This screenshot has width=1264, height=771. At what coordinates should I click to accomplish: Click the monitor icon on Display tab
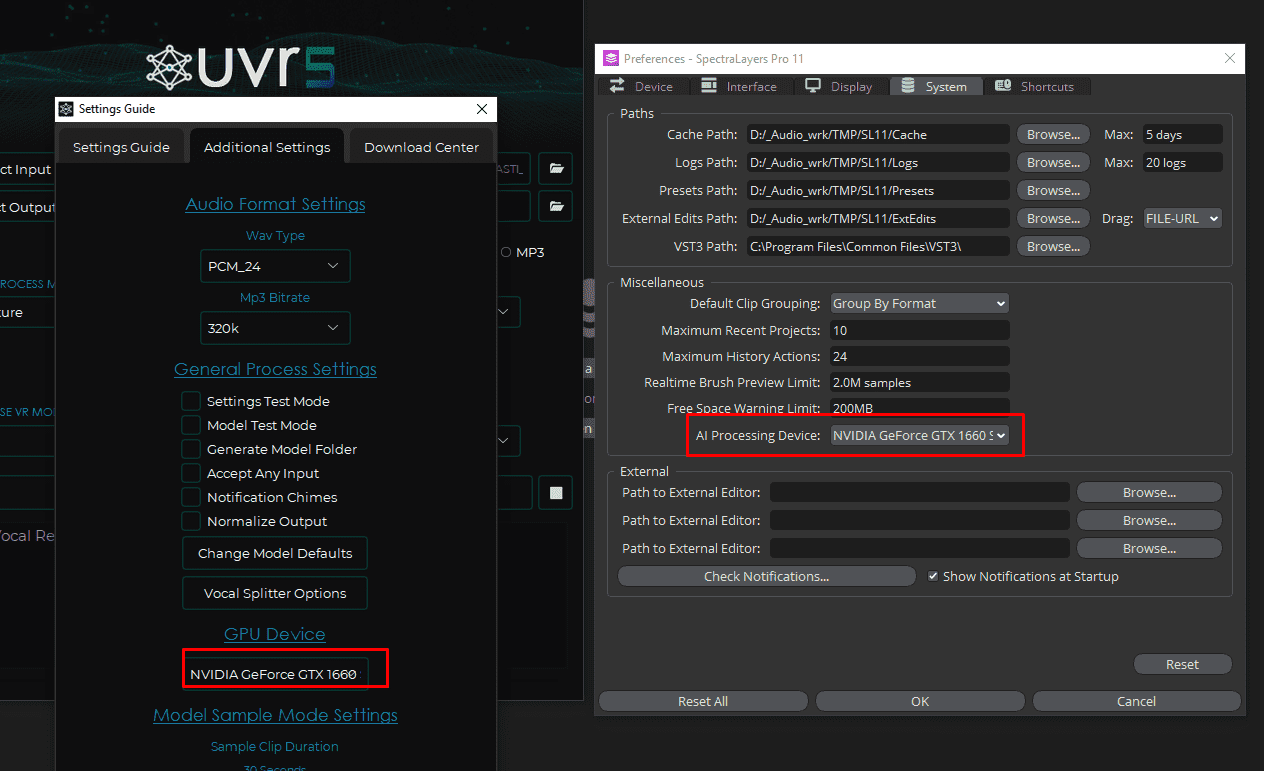click(813, 87)
